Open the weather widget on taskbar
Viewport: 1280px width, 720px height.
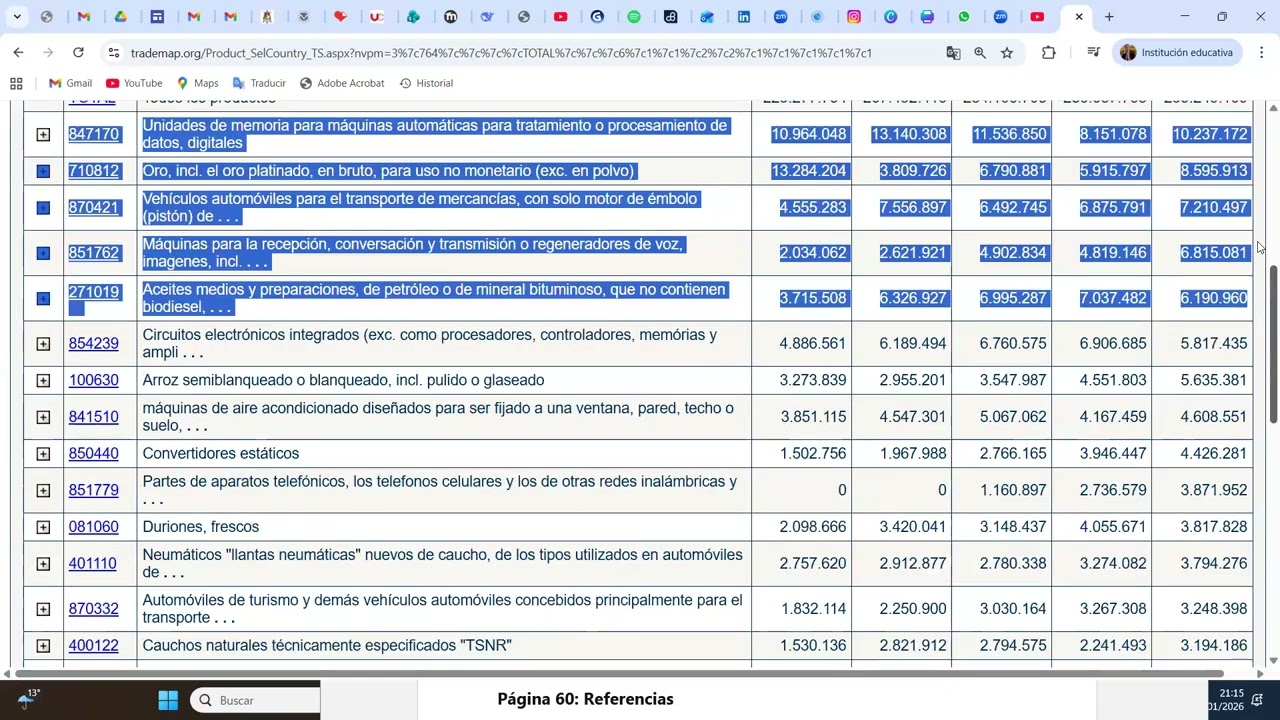(28, 698)
